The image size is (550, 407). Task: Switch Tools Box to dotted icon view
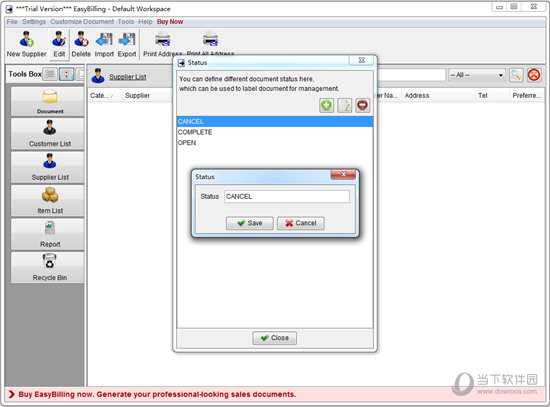tap(66, 74)
